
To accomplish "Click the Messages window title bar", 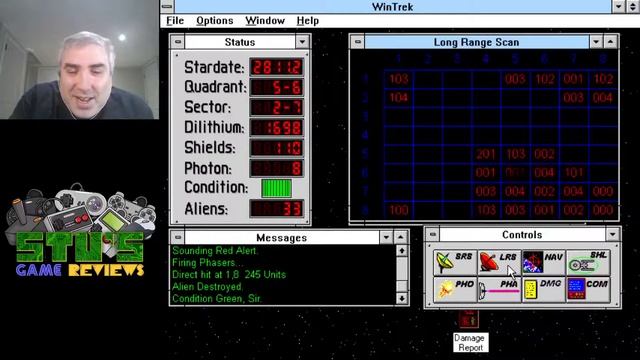I will pyautogui.click(x=281, y=237).
